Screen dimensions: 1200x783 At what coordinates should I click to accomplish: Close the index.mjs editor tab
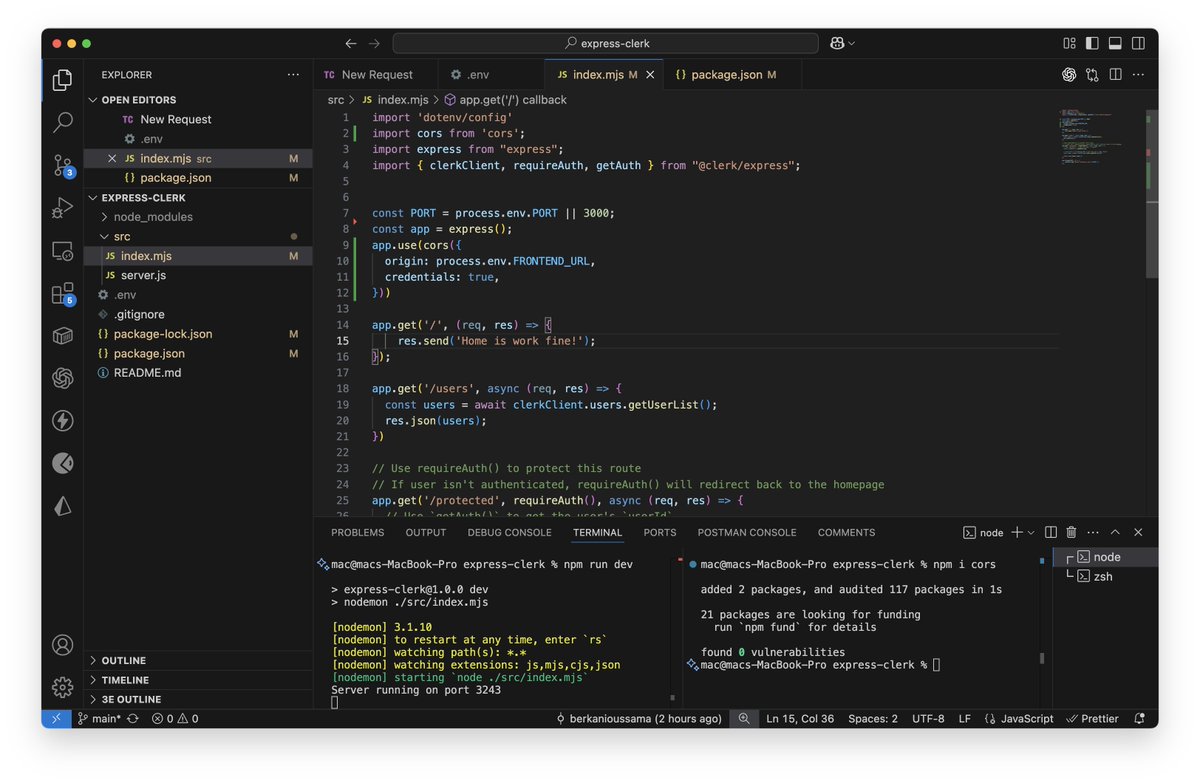[650, 75]
